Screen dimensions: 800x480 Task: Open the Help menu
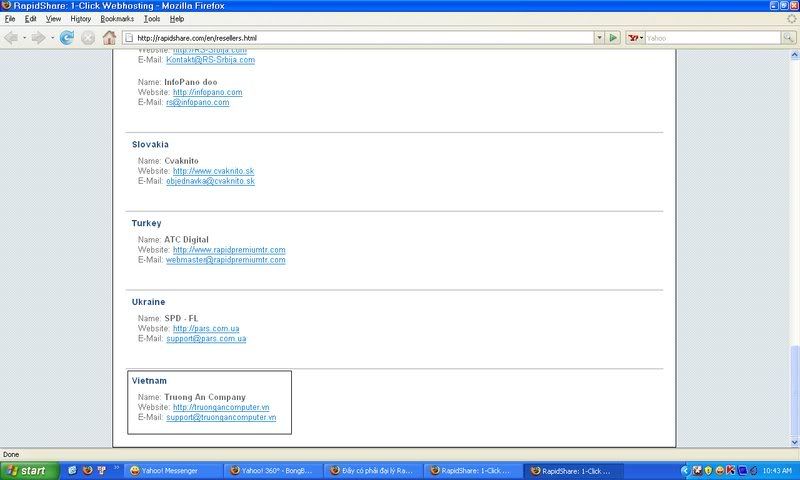click(177, 19)
